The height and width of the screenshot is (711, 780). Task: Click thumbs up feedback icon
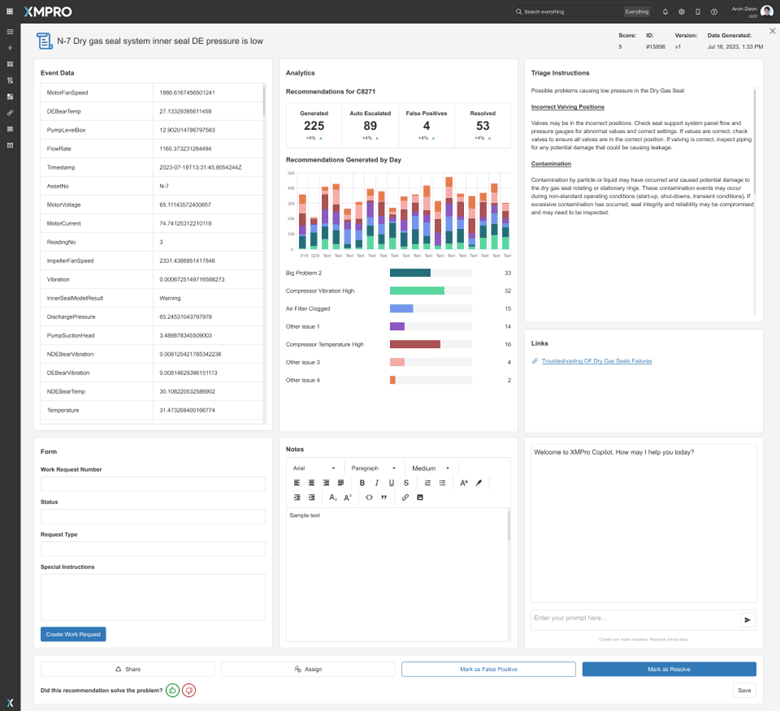click(x=173, y=690)
